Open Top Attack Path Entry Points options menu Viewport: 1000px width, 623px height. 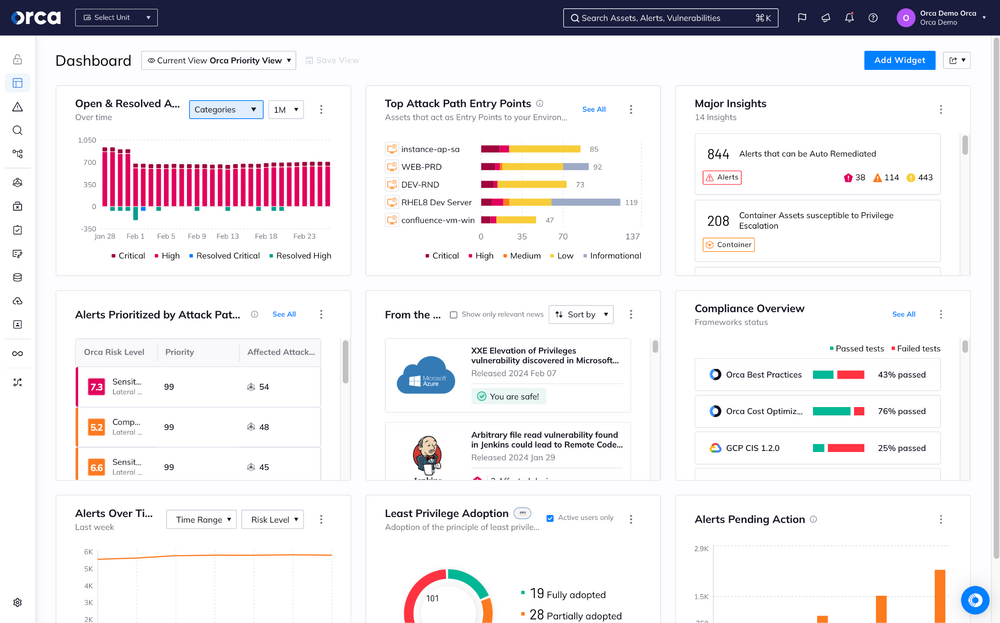coord(631,109)
